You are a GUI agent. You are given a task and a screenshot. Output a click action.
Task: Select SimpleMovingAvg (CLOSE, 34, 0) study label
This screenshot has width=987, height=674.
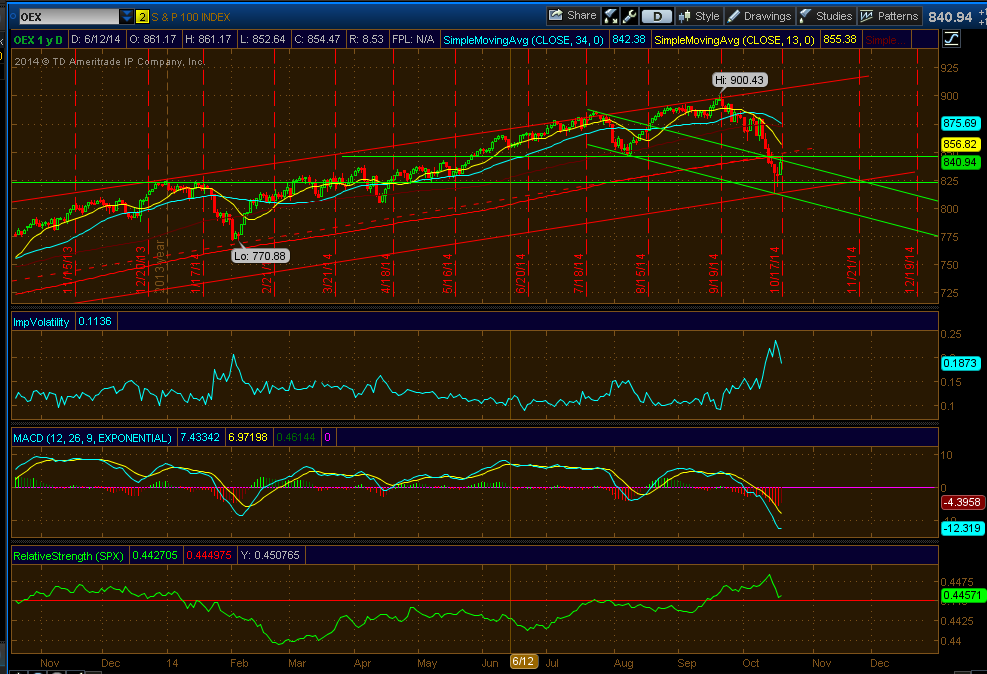[x=523, y=40]
